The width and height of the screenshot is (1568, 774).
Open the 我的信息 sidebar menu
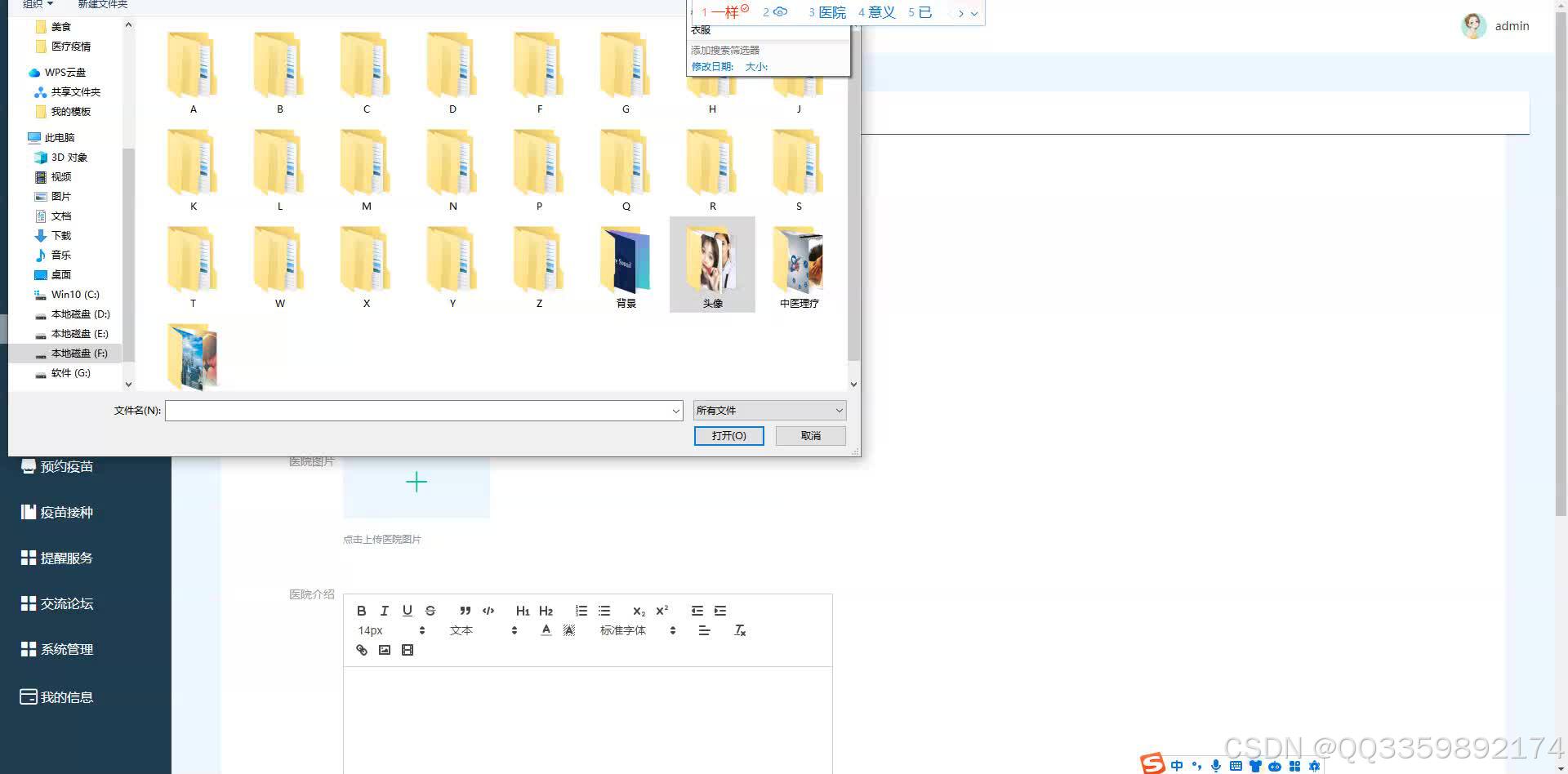[57, 697]
